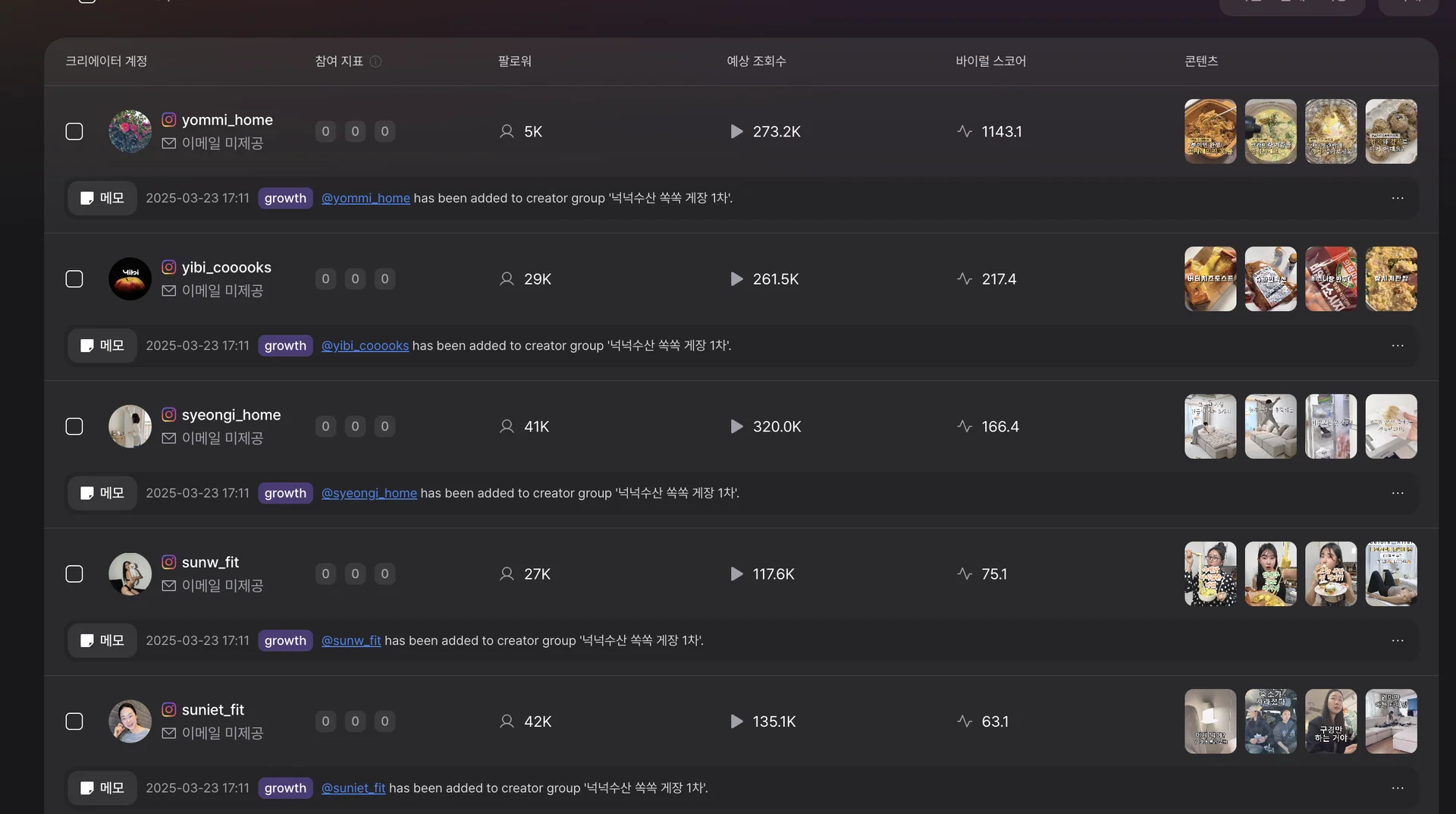Click the Instagram icon next to yommi_home
The height and width of the screenshot is (814, 1456).
(169, 120)
